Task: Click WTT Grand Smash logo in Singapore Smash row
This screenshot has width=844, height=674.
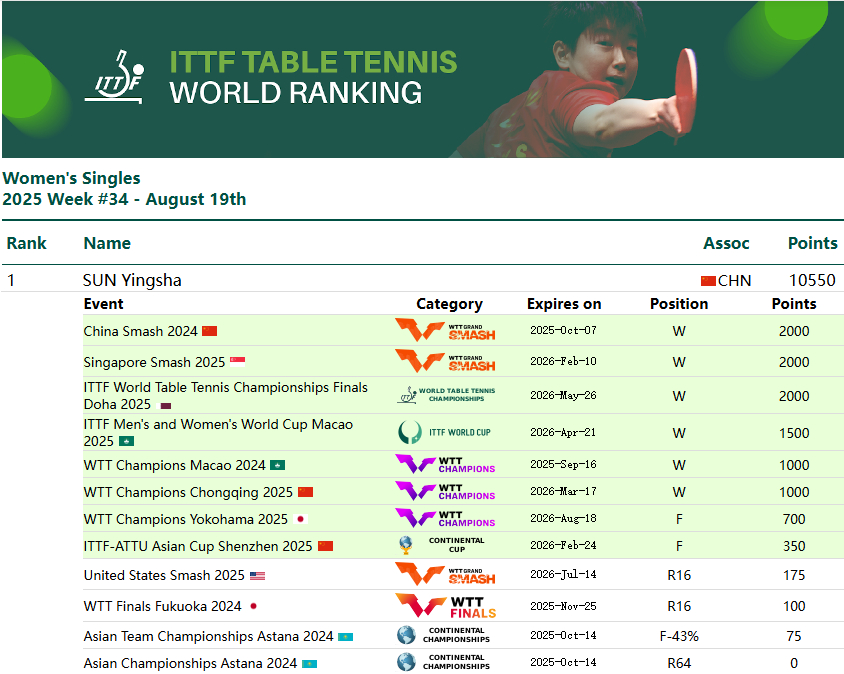Action: pyautogui.click(x=445, y=361)
